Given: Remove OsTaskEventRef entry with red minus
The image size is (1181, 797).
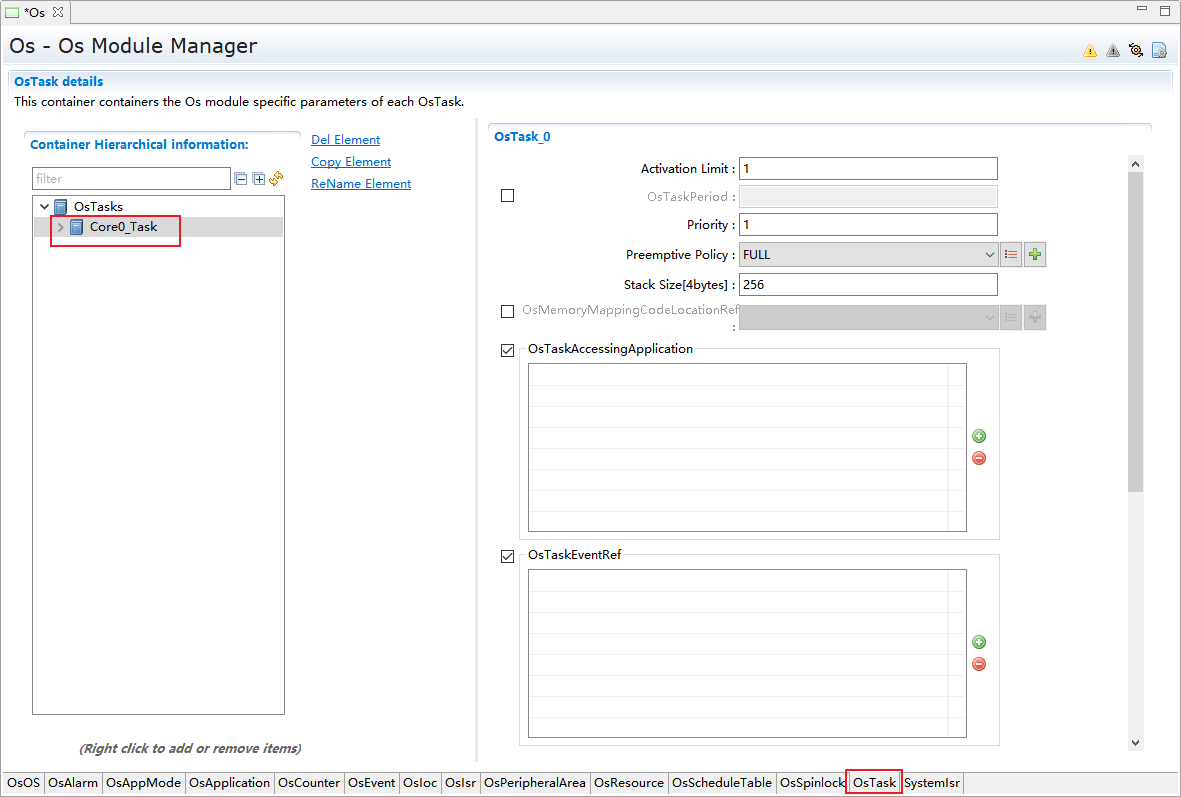Looking at the screenshot, I should [x=979, y=664].
